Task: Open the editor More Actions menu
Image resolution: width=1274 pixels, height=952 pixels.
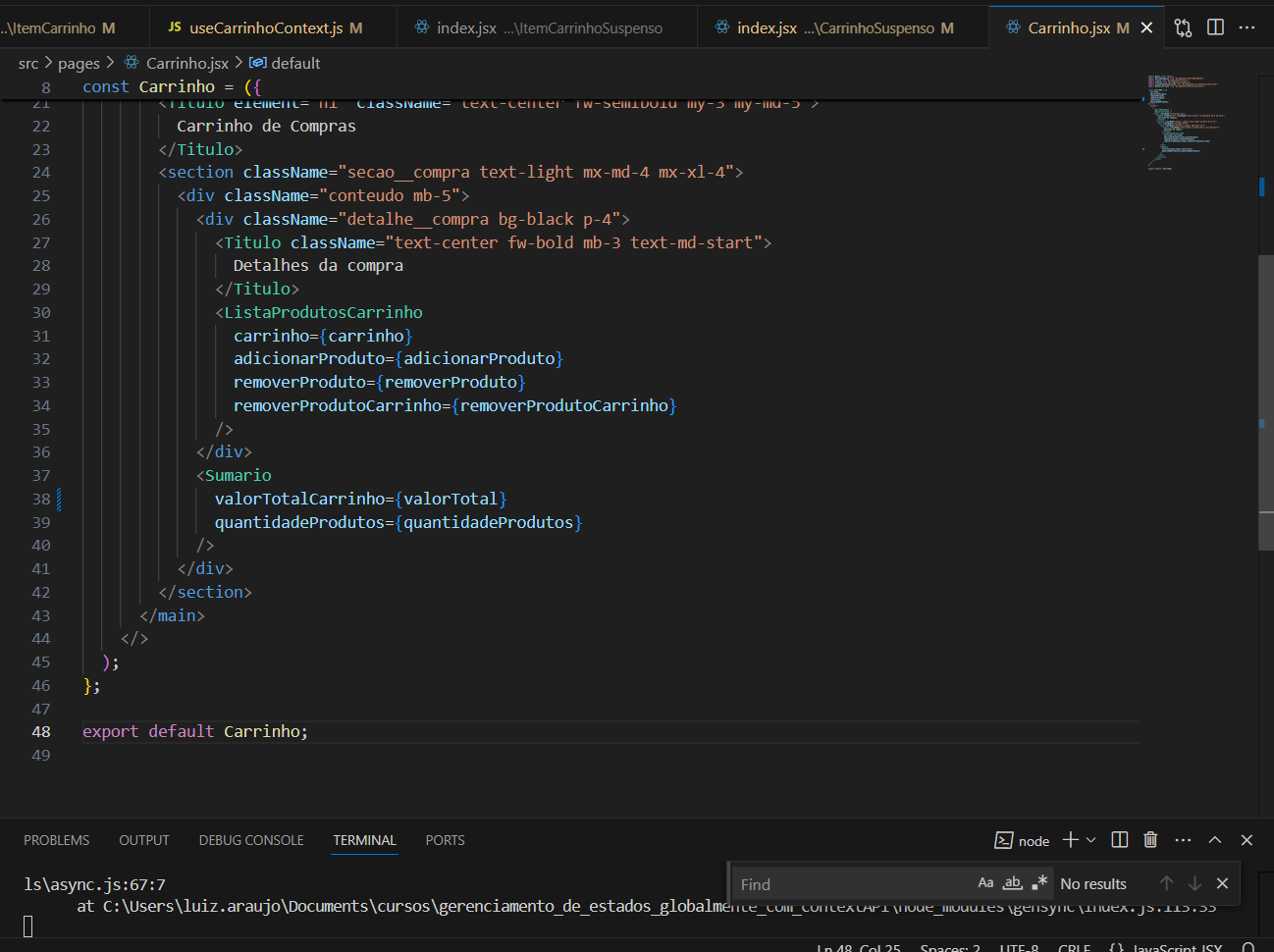Action: pos(1247,27)
